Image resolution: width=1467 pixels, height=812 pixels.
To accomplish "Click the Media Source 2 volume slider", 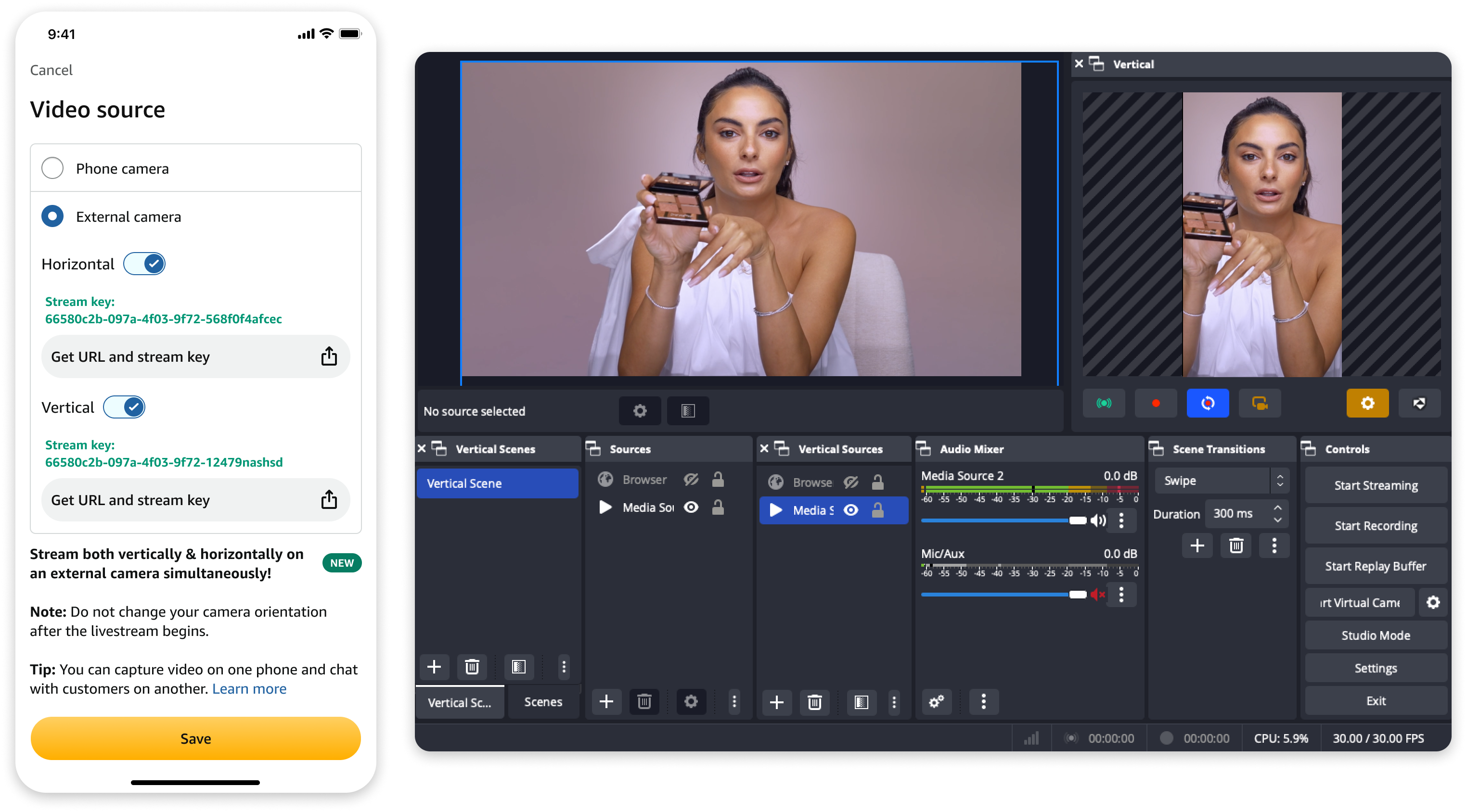I will (x=1004, y=520).
